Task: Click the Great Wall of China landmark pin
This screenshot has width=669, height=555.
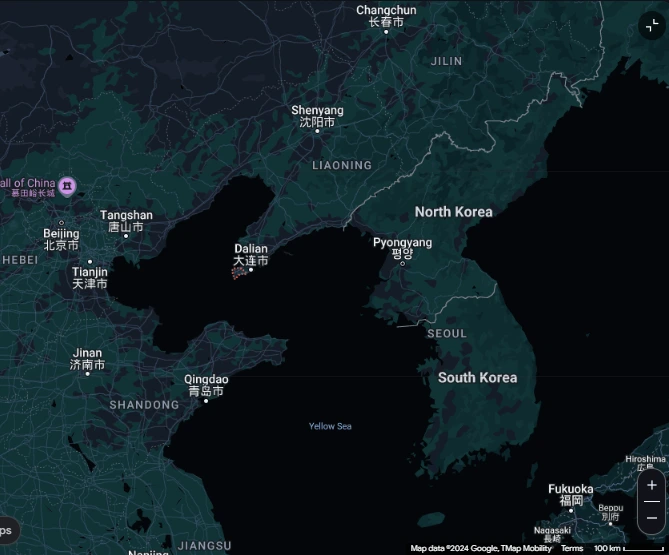Action: pos(67,186)
